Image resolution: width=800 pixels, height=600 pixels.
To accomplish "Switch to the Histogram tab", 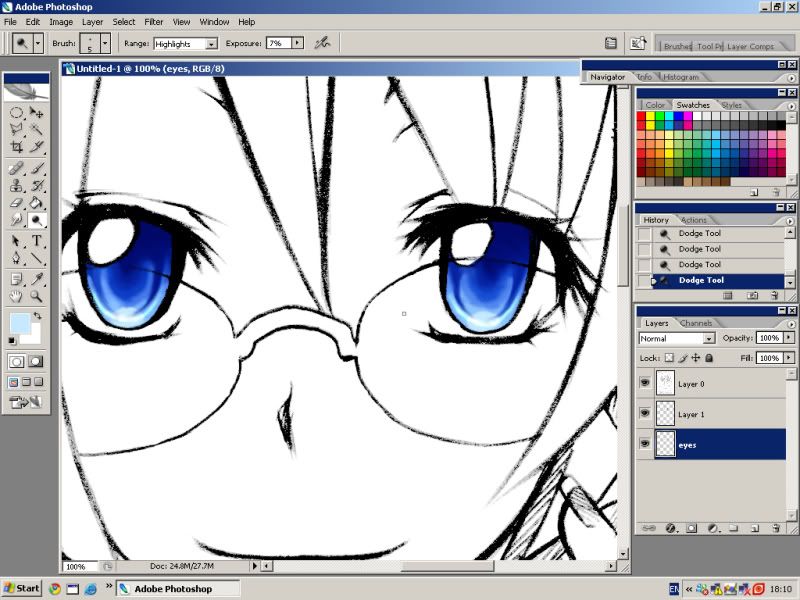I will click(681, 77).
